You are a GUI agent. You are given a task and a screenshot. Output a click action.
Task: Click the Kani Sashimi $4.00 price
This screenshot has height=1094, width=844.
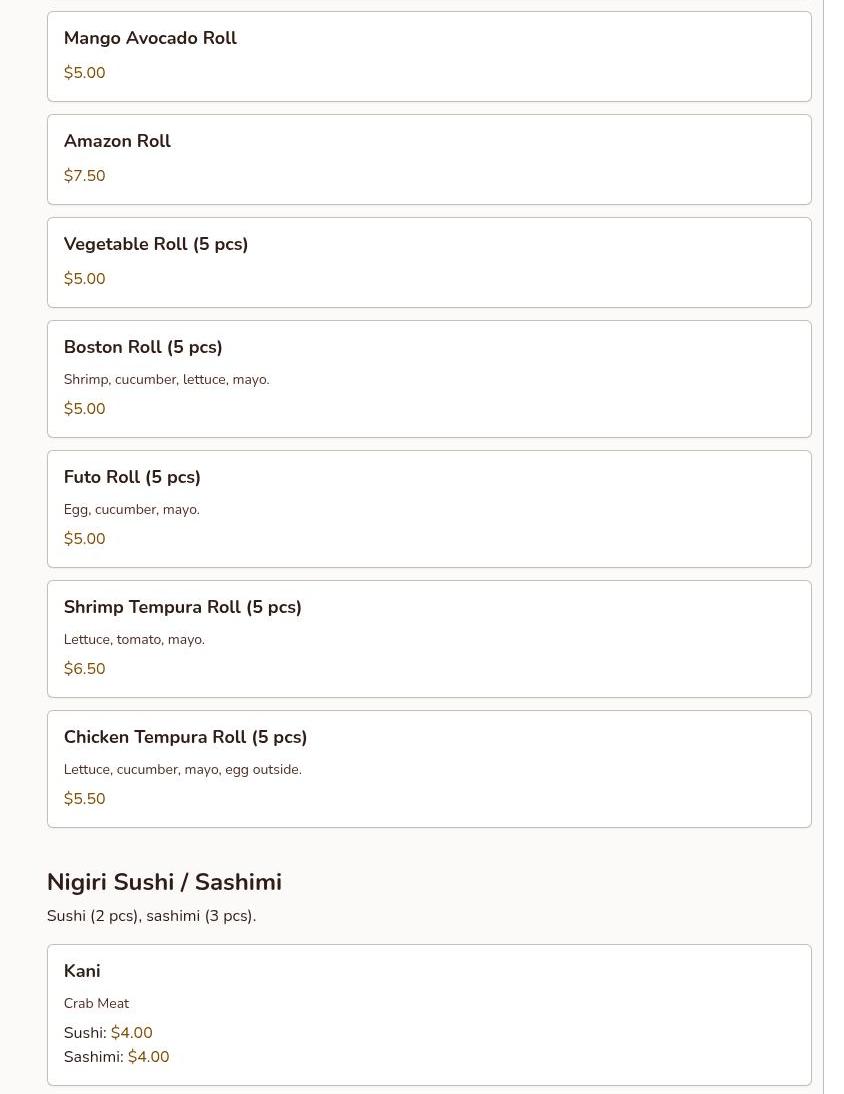click(x=148, y=1057)
